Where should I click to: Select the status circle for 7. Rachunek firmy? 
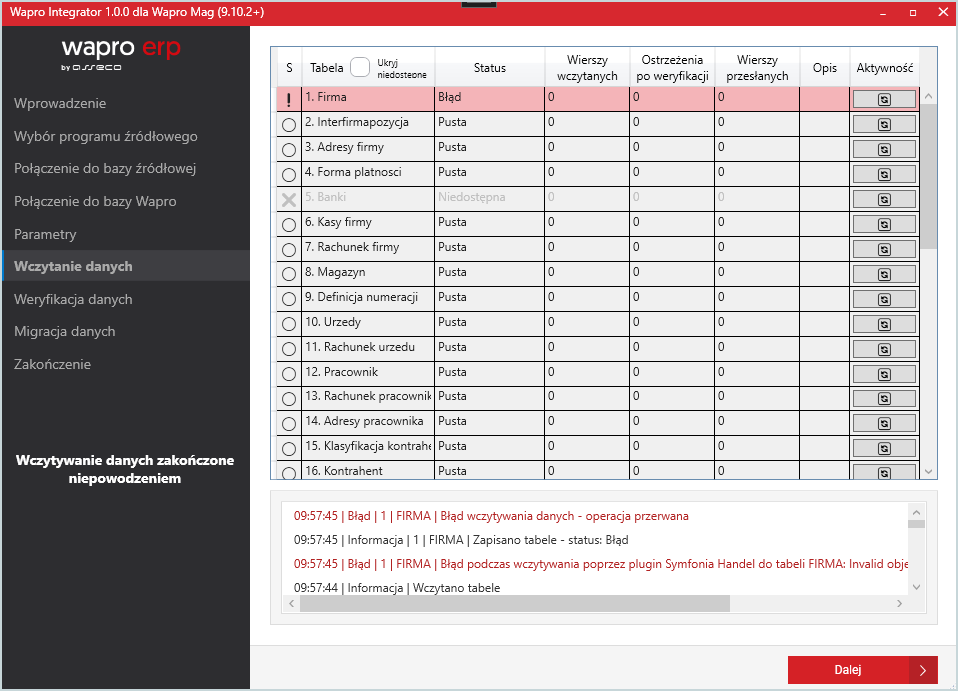(x=288, y=248)
